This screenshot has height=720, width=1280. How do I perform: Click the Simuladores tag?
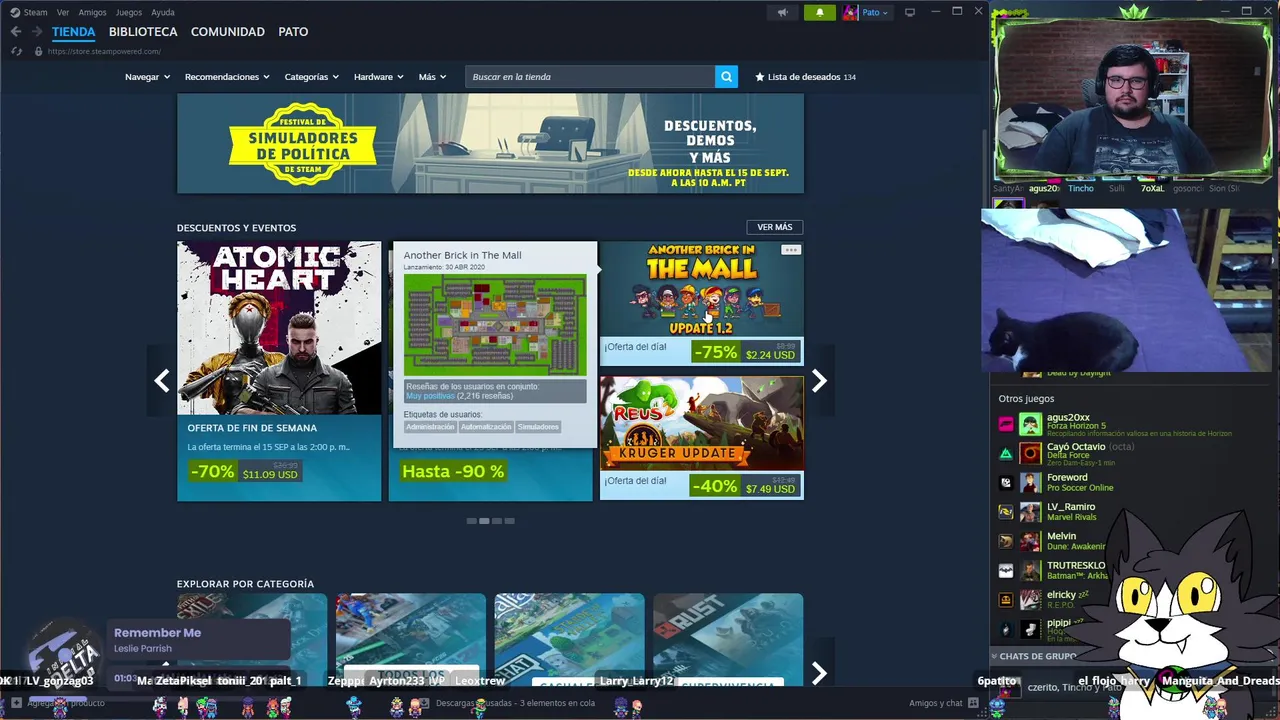[x=538, y=427]
